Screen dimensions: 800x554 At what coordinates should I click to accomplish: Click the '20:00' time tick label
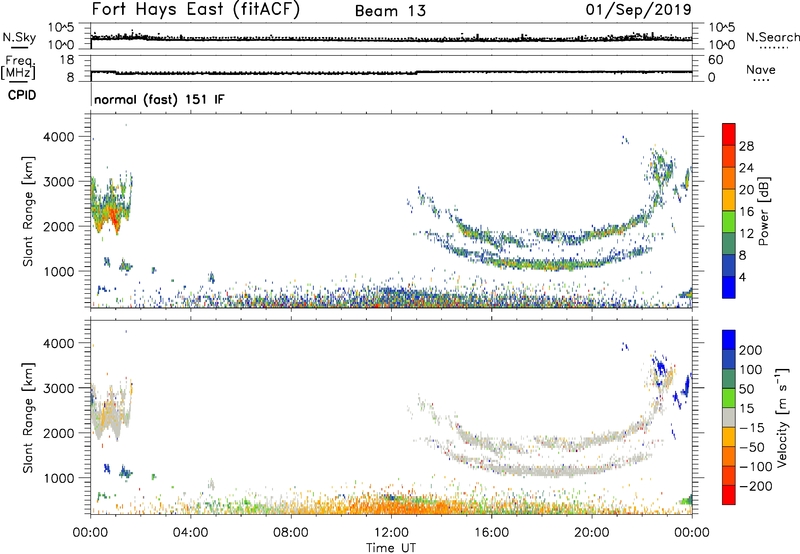592,533
